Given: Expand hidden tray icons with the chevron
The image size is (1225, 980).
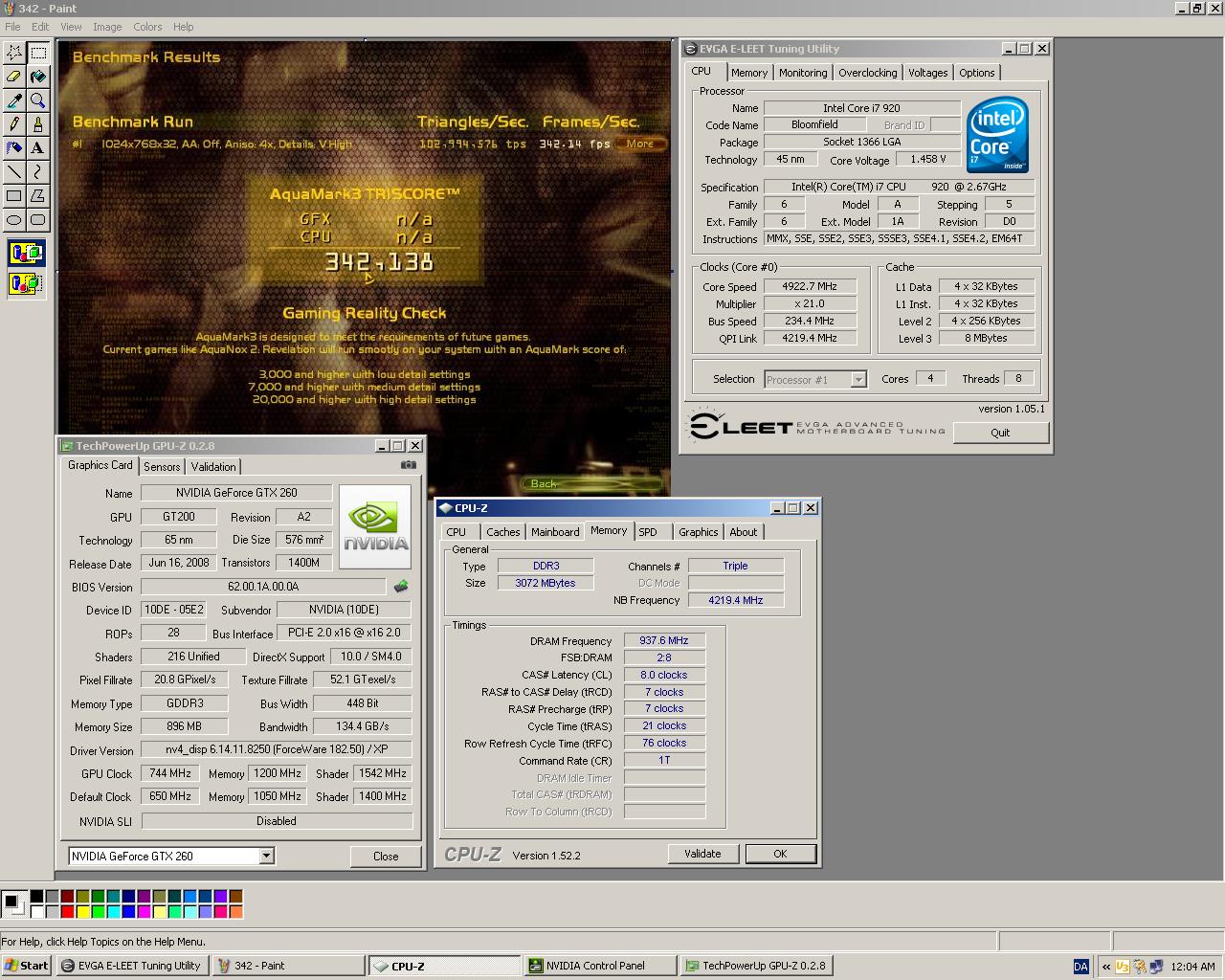Looking at the screenshot, I should [1106, 967].
